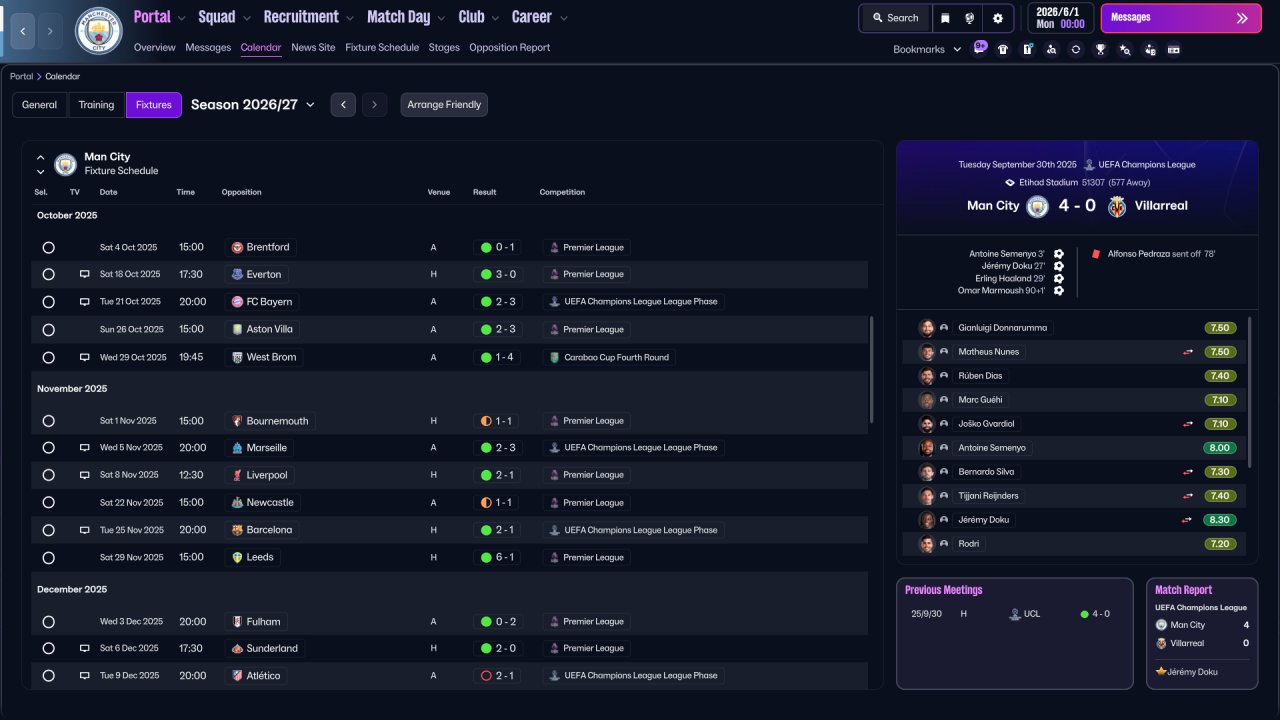Click the Manchester City club badge

(99, 31)
